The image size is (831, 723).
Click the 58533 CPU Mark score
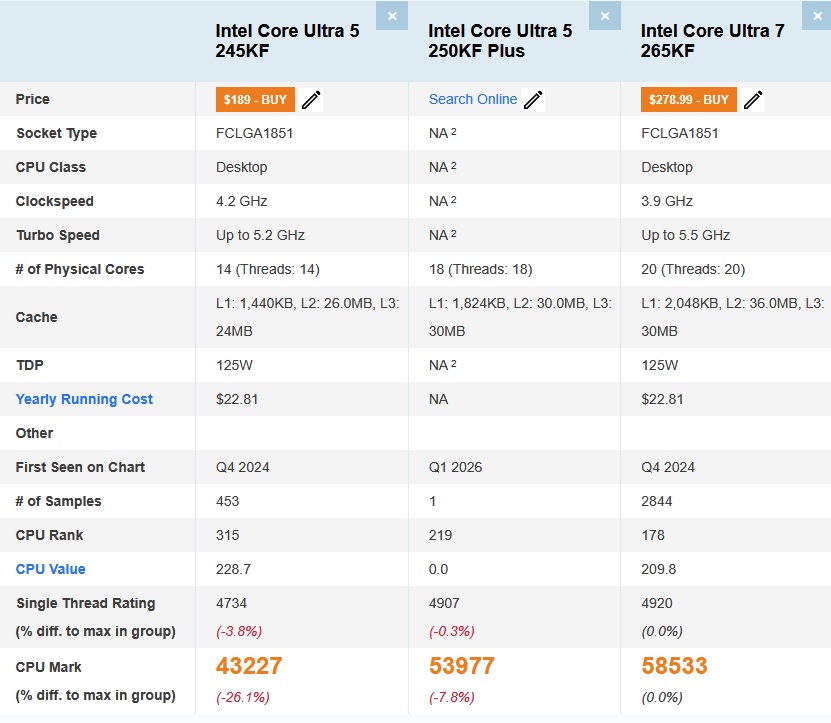[x=674, y=665]
